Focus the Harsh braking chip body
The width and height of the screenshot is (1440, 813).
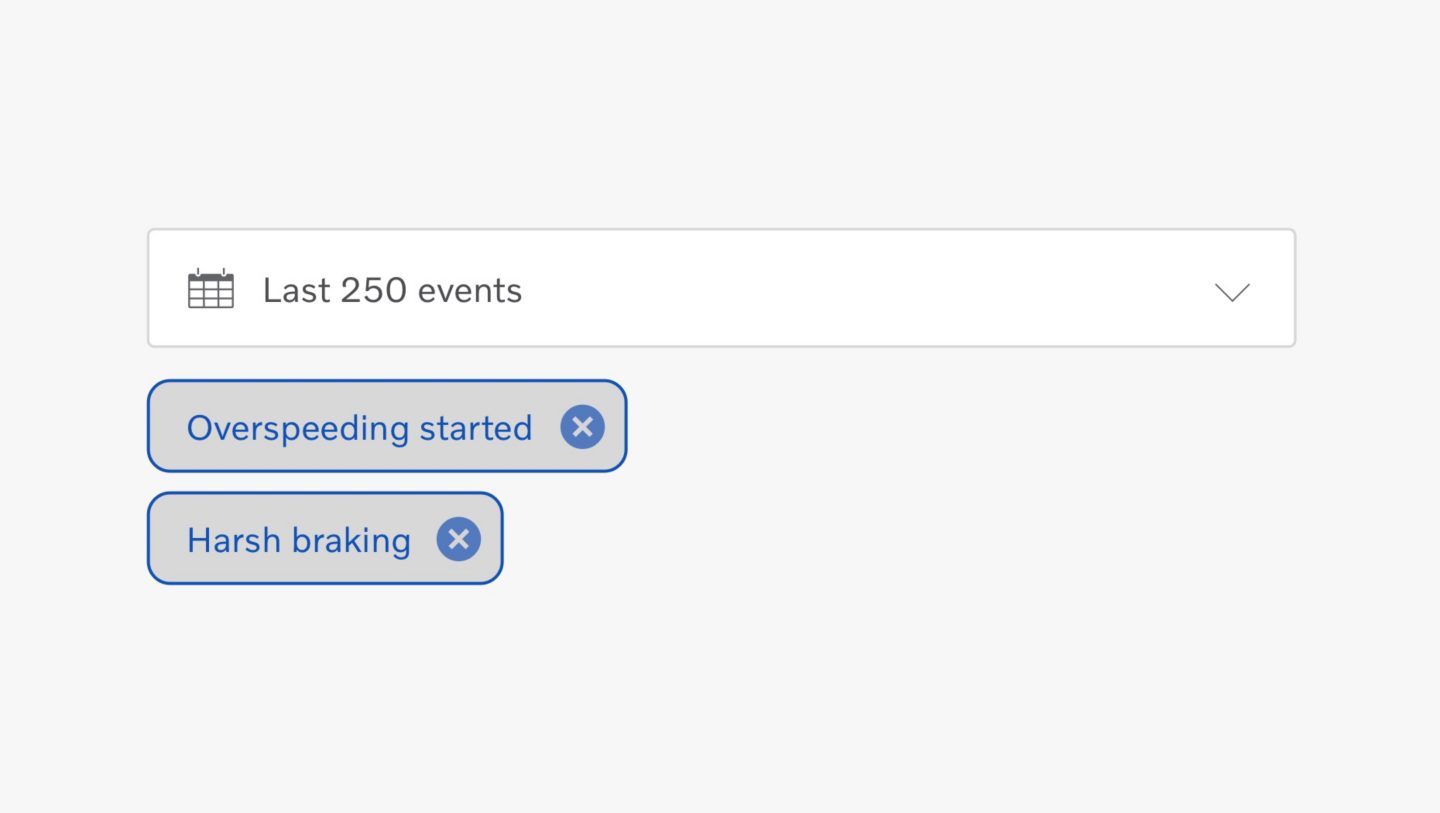(325, 538)
